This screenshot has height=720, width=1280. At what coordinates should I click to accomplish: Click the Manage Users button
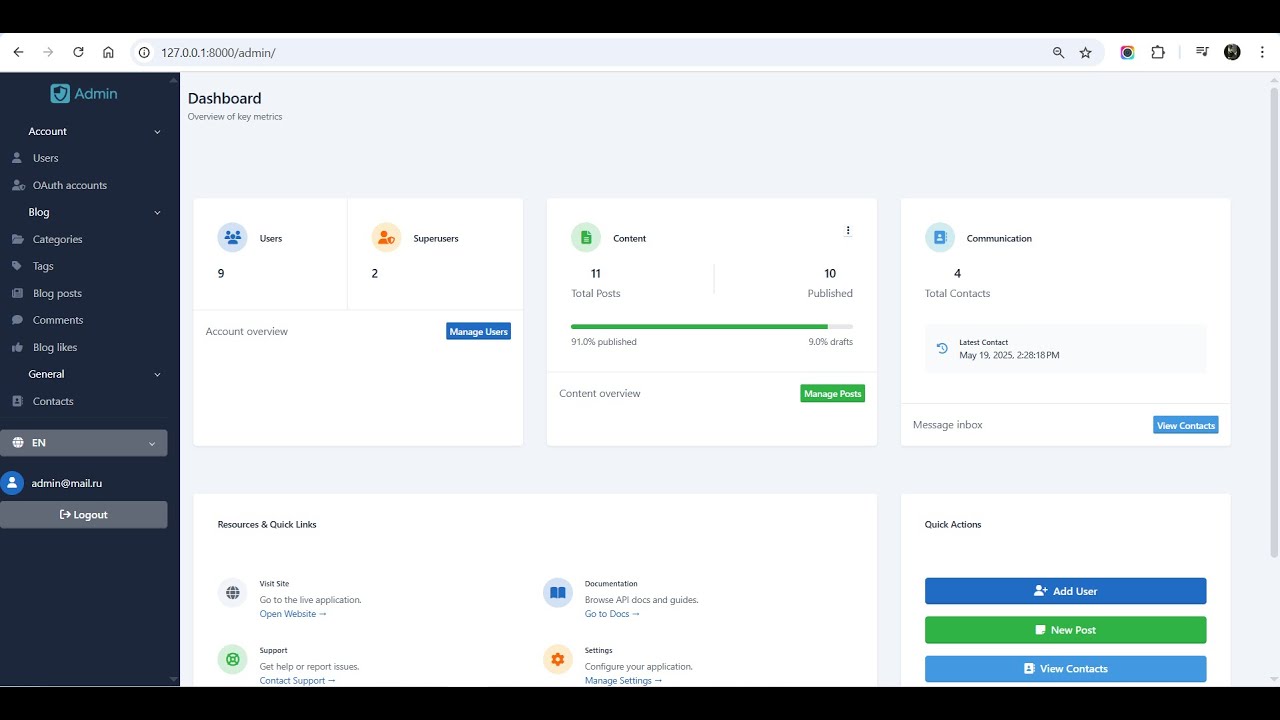click(x=478, y=330)
